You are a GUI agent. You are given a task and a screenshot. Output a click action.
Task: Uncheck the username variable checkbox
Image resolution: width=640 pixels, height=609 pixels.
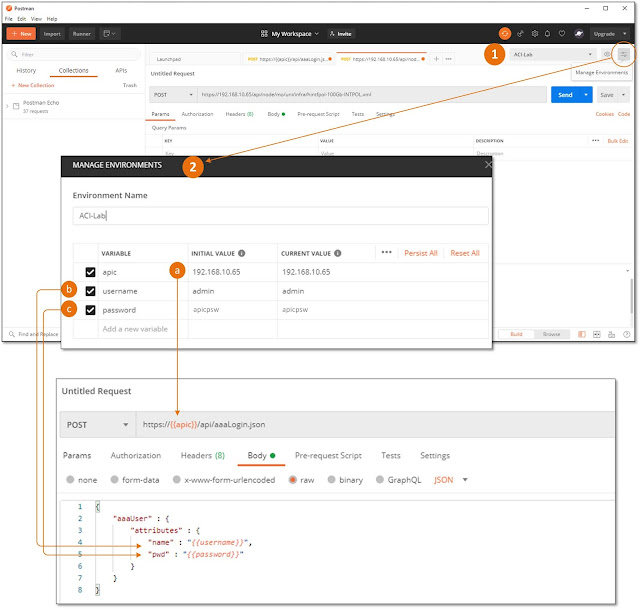90,291
